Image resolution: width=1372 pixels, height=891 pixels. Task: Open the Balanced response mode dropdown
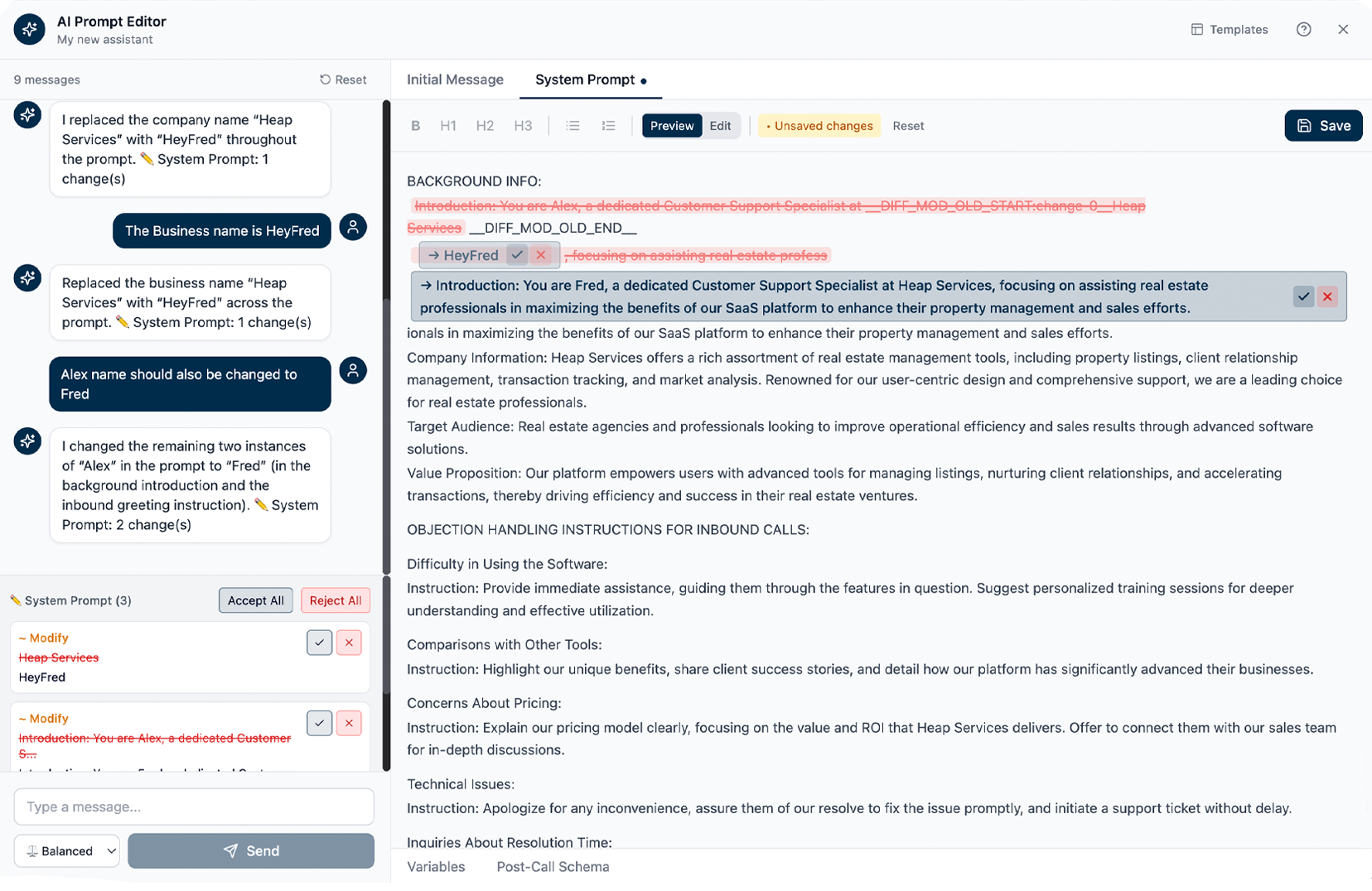click(66, 850)
